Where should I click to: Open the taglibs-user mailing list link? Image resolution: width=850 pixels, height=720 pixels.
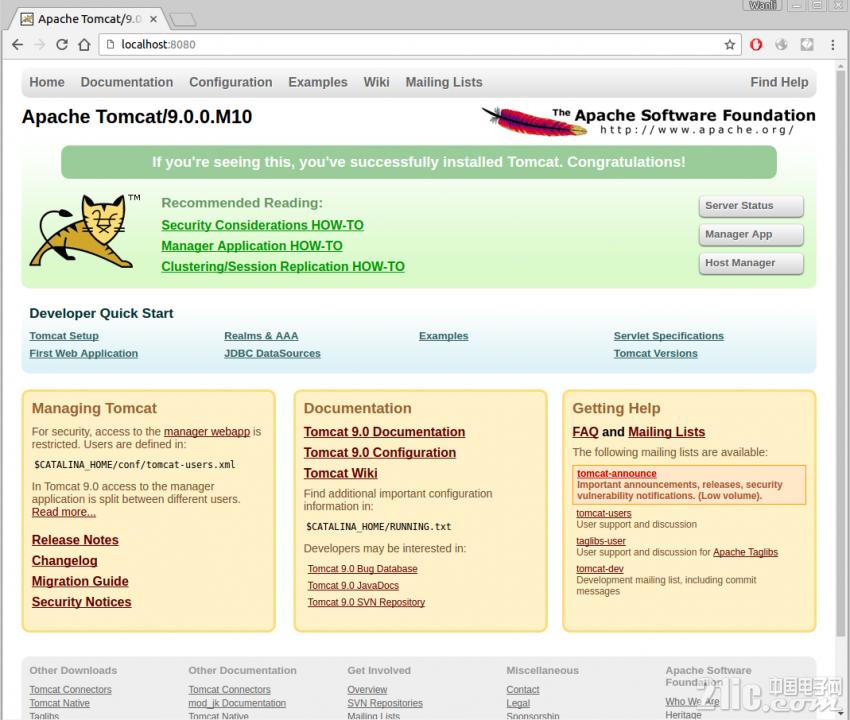tap(601, 541)
